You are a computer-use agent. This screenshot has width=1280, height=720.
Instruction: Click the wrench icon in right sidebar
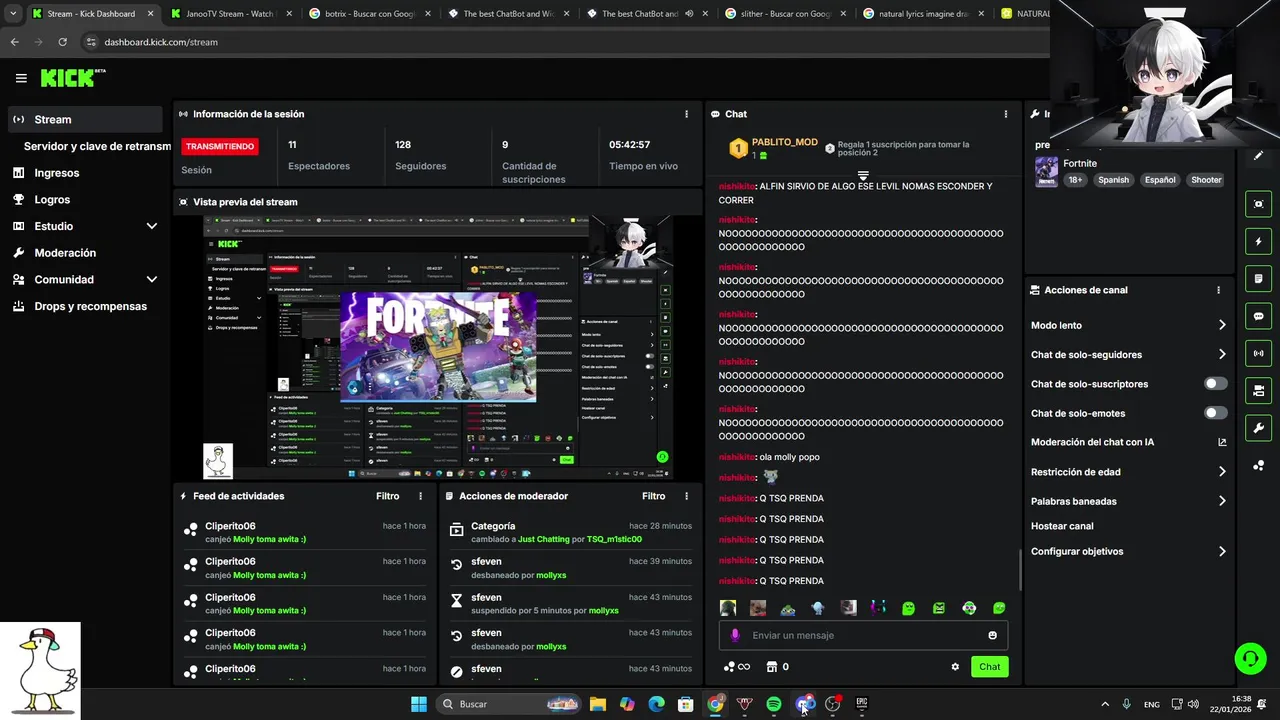(1258, 428)
